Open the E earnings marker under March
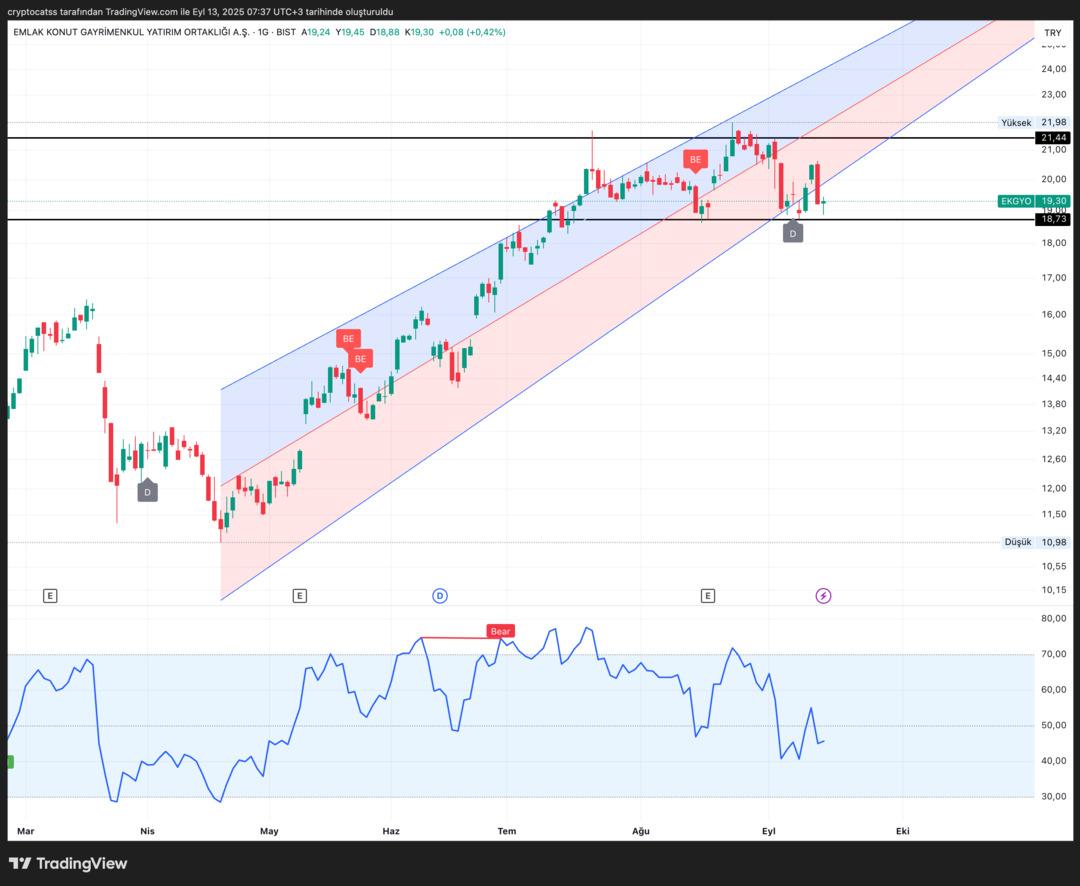Viewport: 1080px width, 886px height. point(50,595)
